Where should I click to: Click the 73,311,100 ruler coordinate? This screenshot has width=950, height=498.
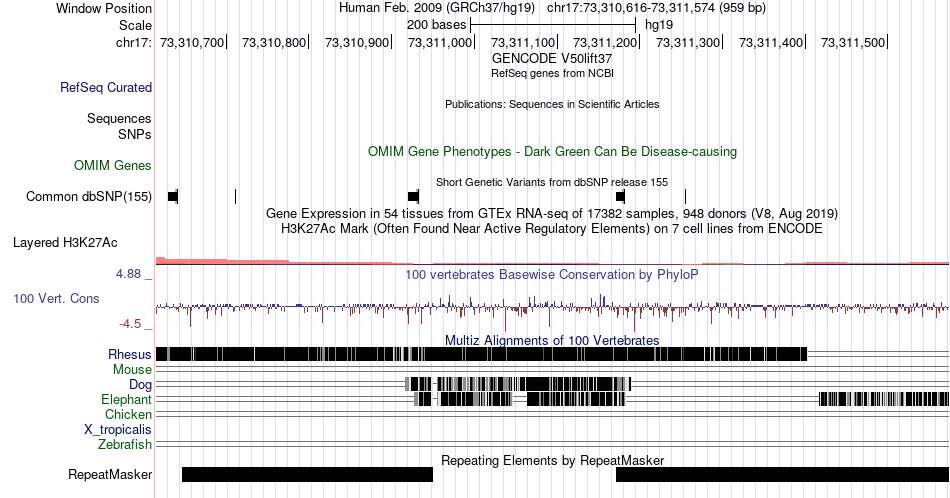(523, 42)
